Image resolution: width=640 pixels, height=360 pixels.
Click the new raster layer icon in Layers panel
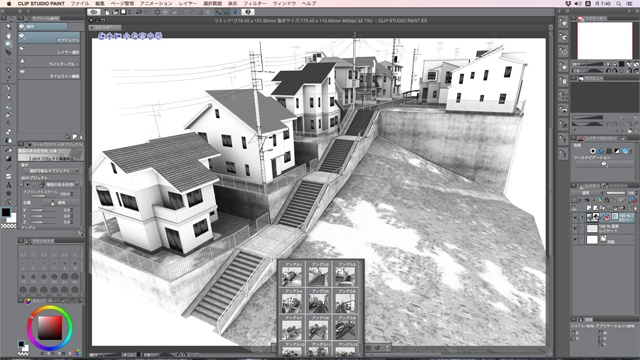tap(588, 208)
